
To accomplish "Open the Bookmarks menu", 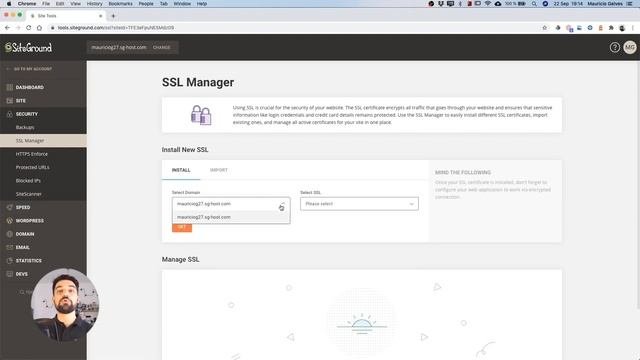I will coord(120,4).
